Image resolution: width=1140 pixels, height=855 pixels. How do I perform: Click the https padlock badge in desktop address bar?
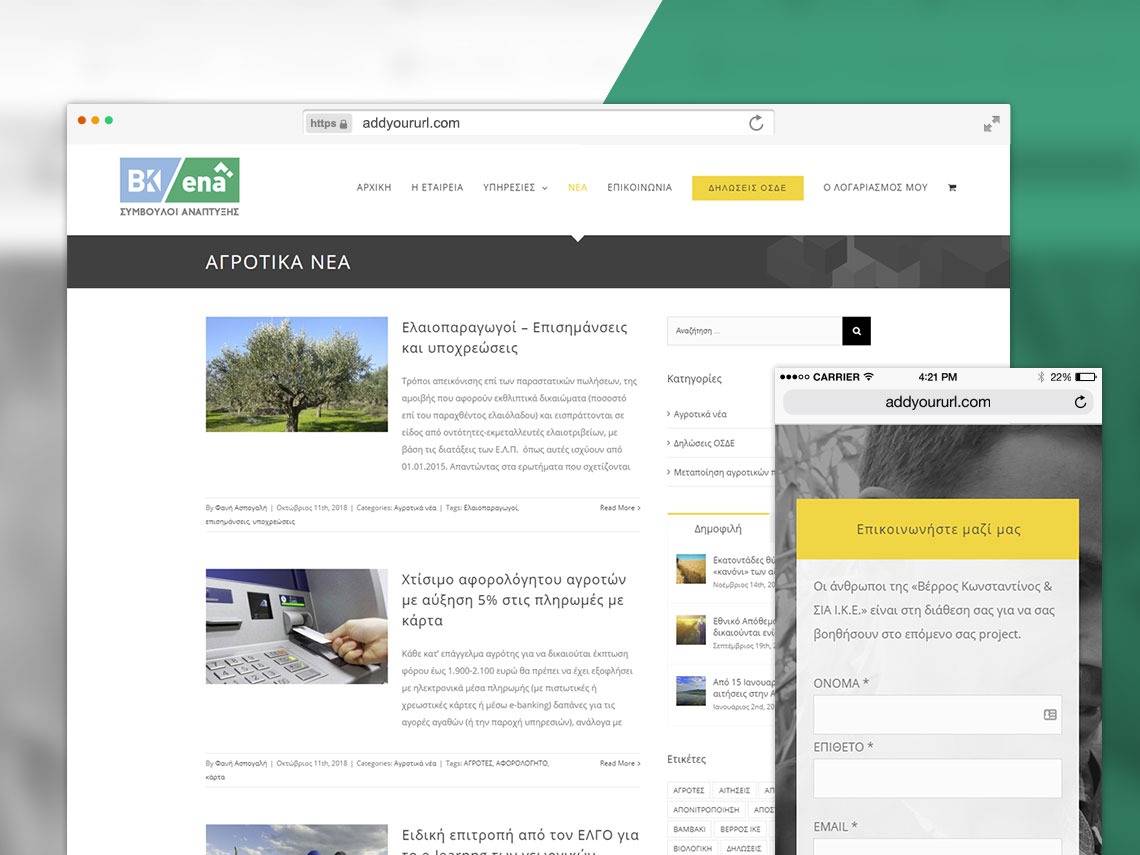[x=329, y=123]
